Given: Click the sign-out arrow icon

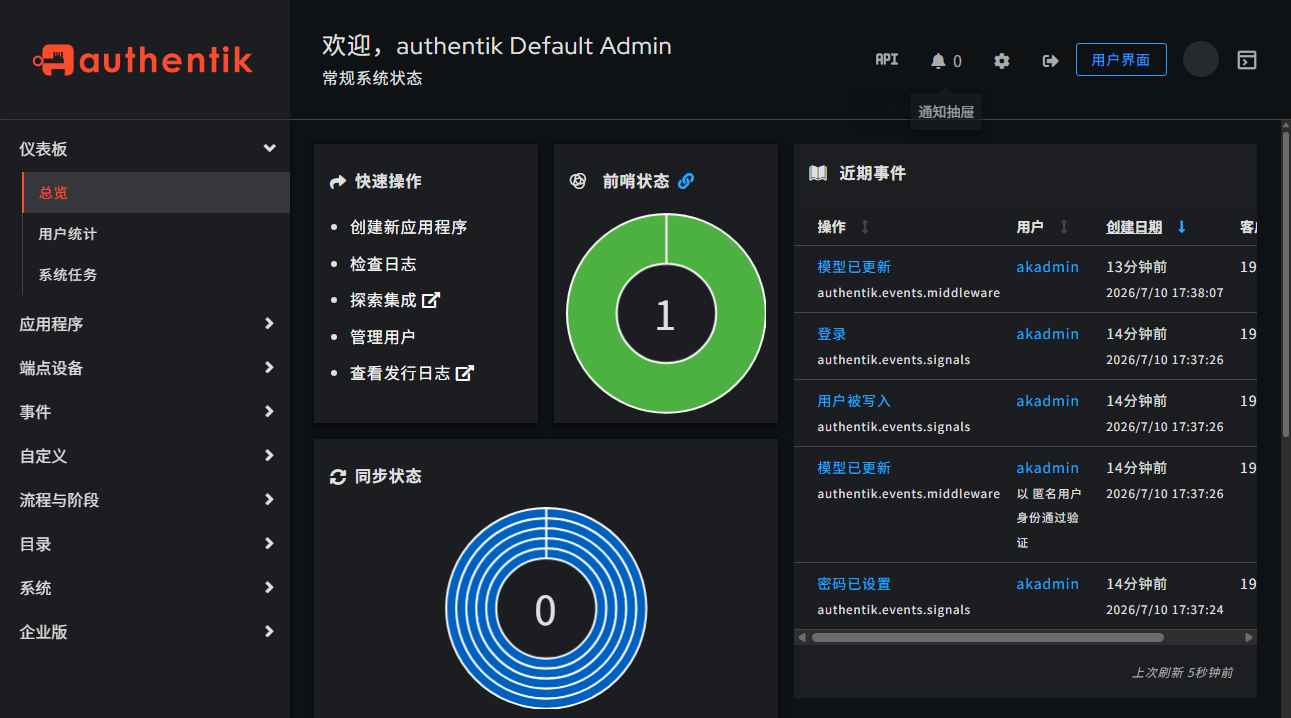Looking at the screenshot, I should pyautogui.click(x=1050, y=61).
